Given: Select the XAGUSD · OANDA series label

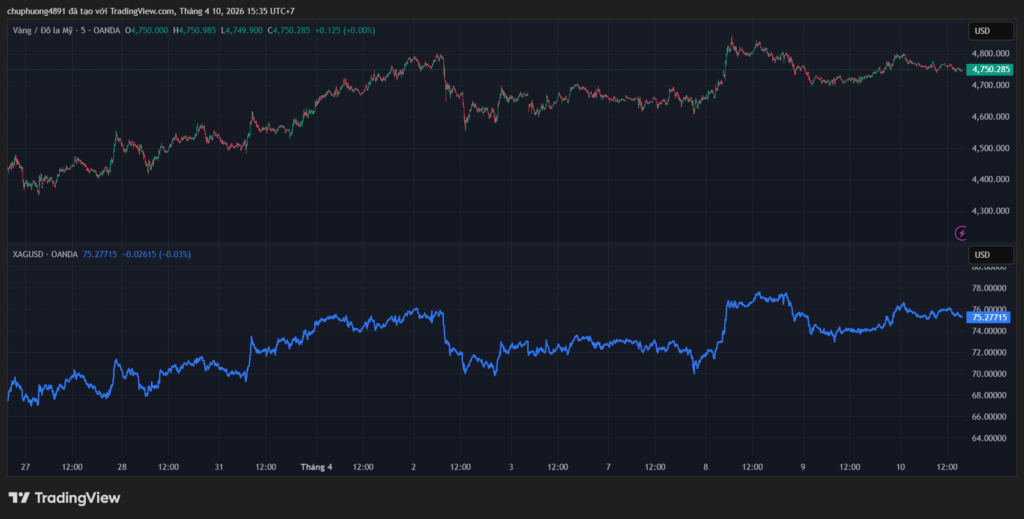Looking at the screenshot, I should 43,254.
